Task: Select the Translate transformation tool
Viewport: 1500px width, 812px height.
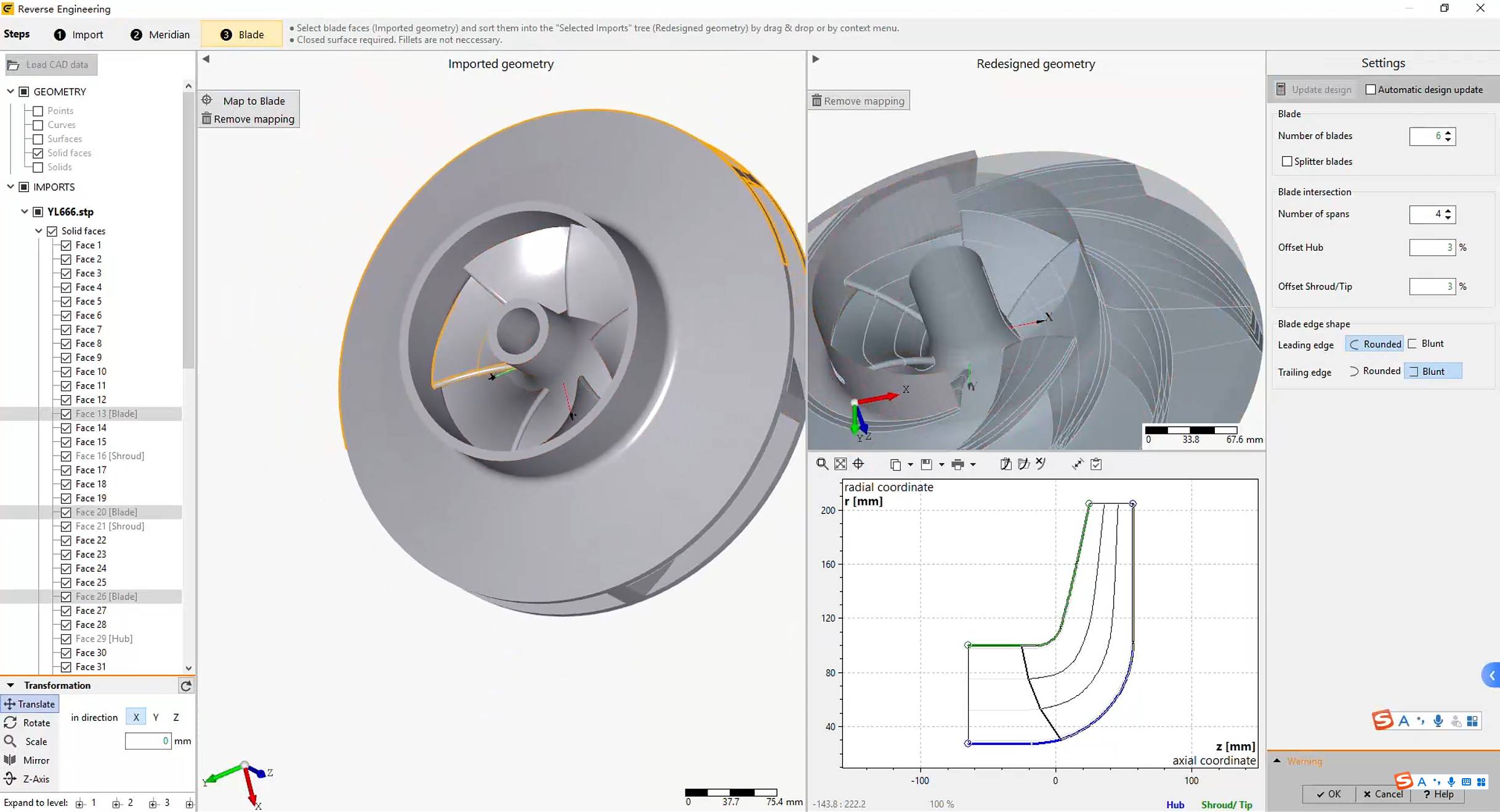Action: coord(30,704)
